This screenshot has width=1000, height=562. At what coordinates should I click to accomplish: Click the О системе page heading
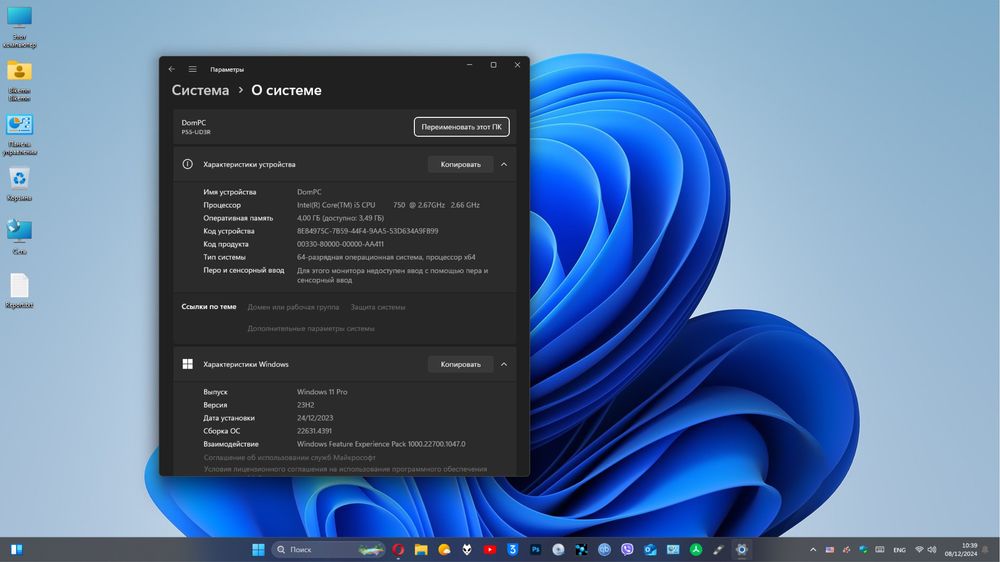[286, 90]
